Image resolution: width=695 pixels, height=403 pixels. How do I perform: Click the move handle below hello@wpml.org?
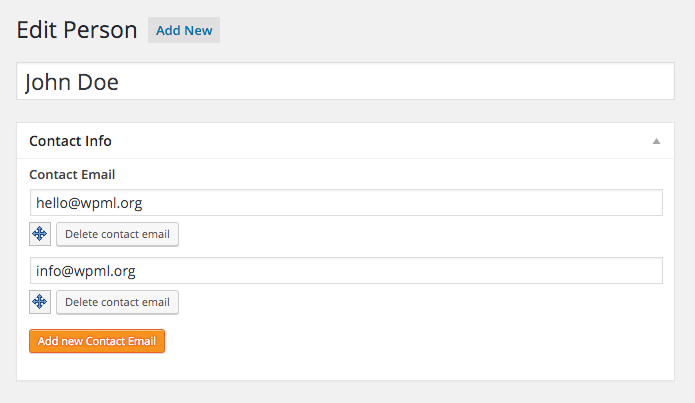coord(40,234)
